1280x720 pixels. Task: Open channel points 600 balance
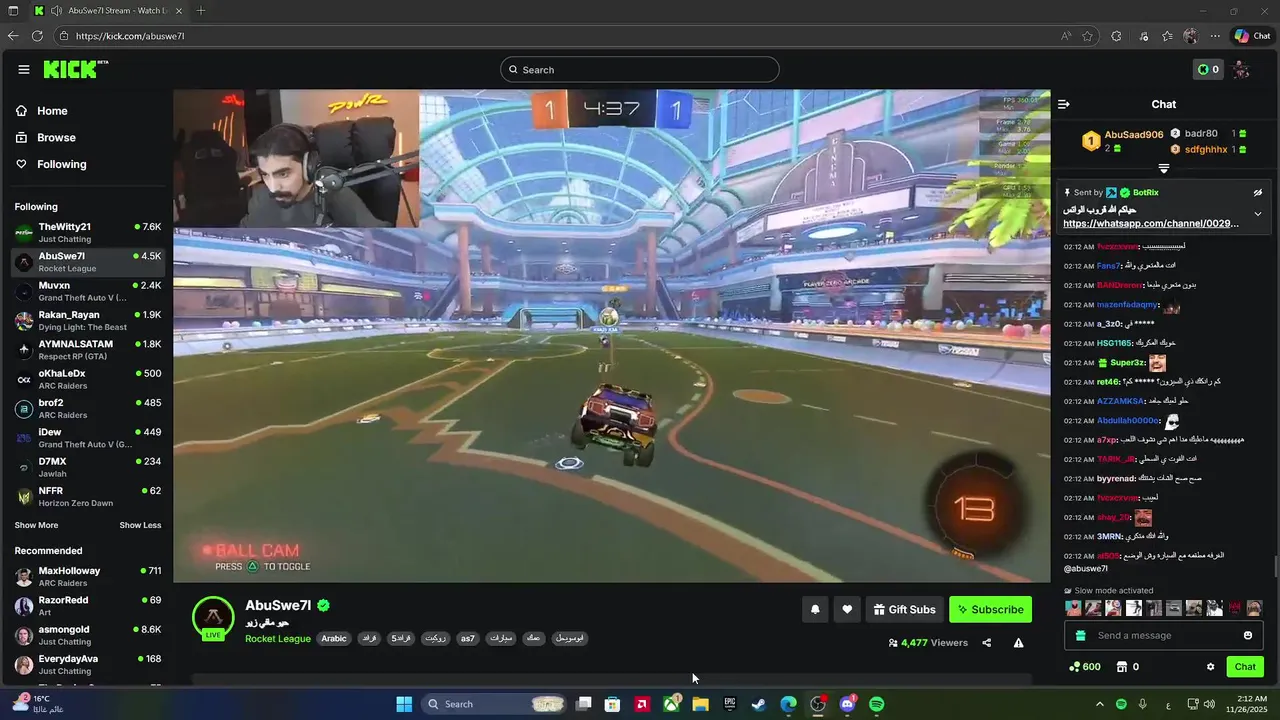click(1084, 667)
